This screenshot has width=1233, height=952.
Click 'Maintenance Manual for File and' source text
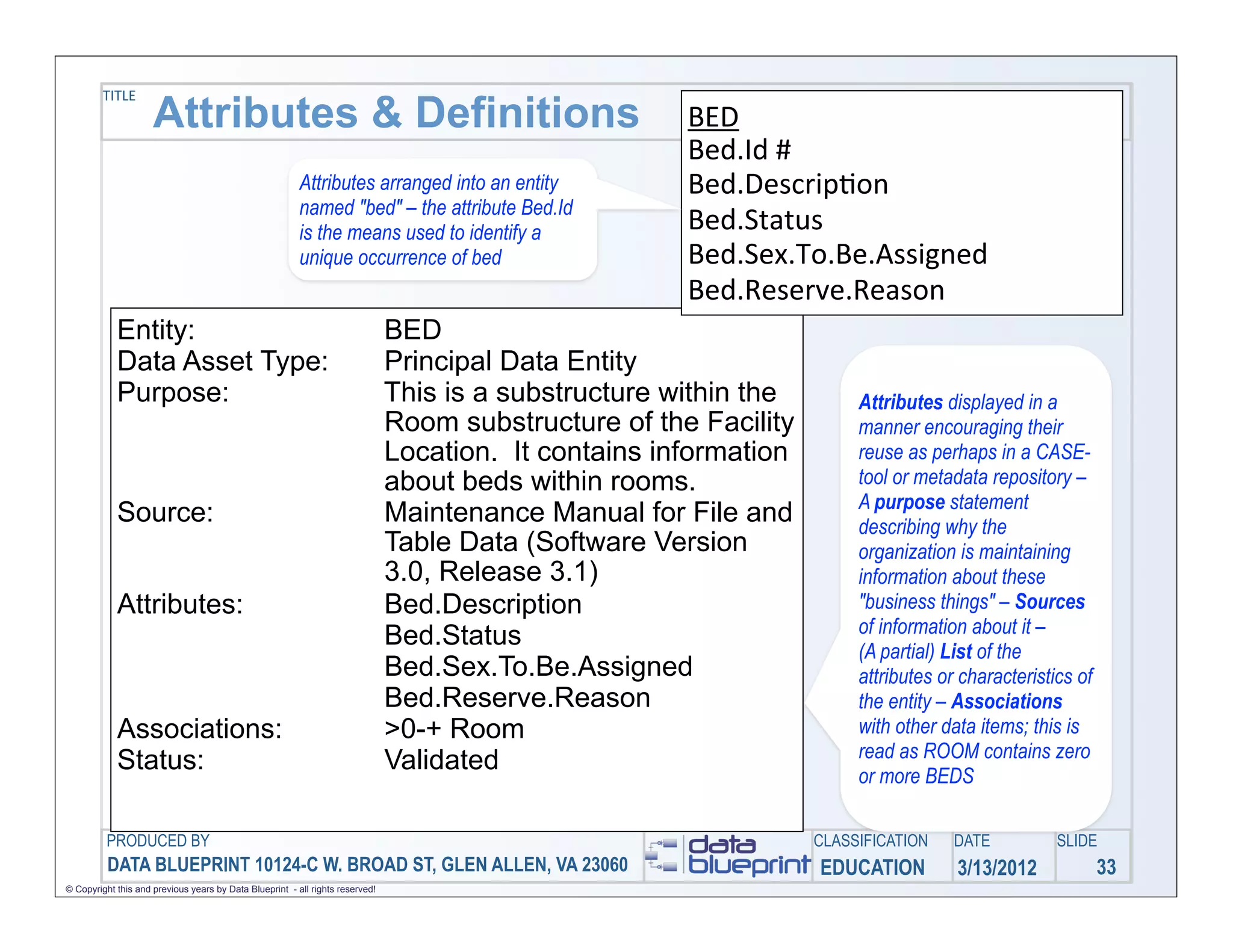(588, 512)
